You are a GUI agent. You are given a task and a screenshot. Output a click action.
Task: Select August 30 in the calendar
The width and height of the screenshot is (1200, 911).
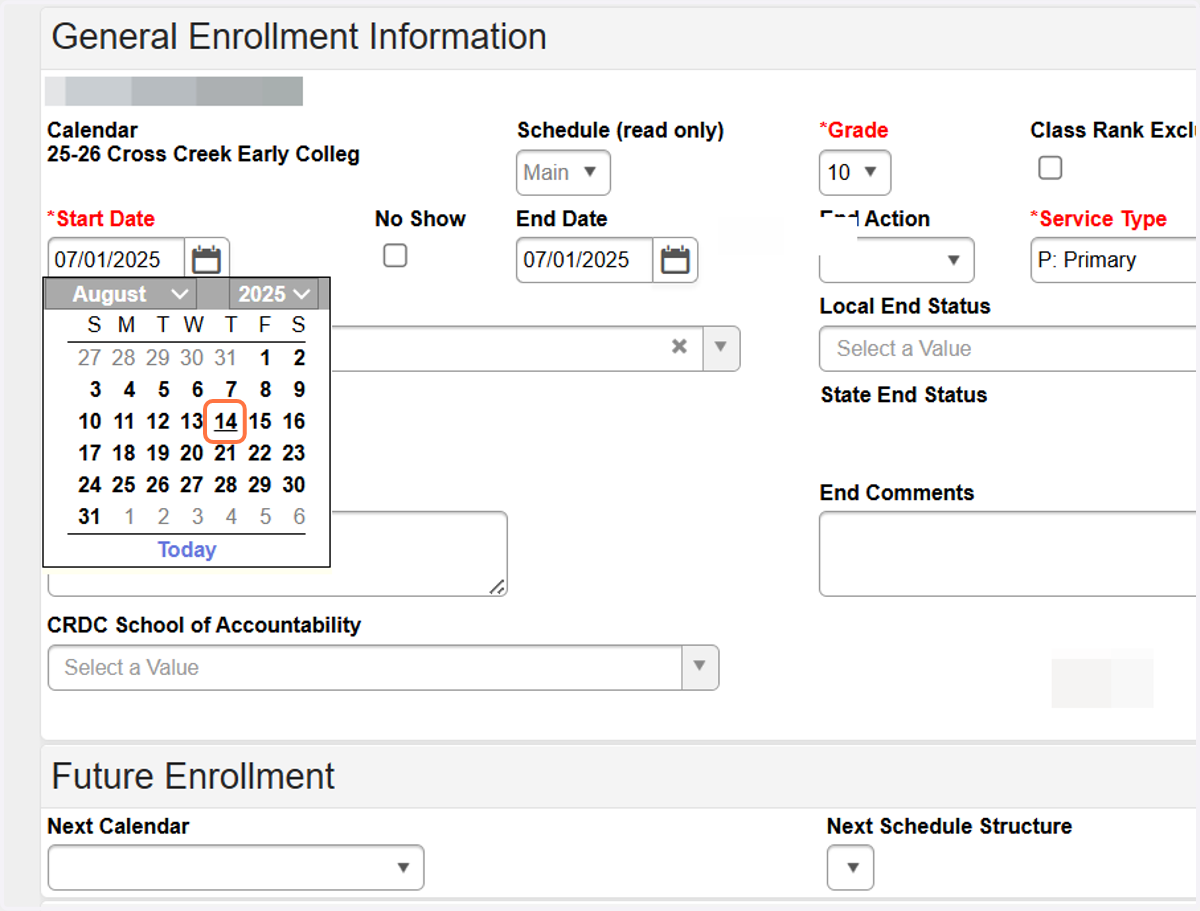(x=294, y=485)
